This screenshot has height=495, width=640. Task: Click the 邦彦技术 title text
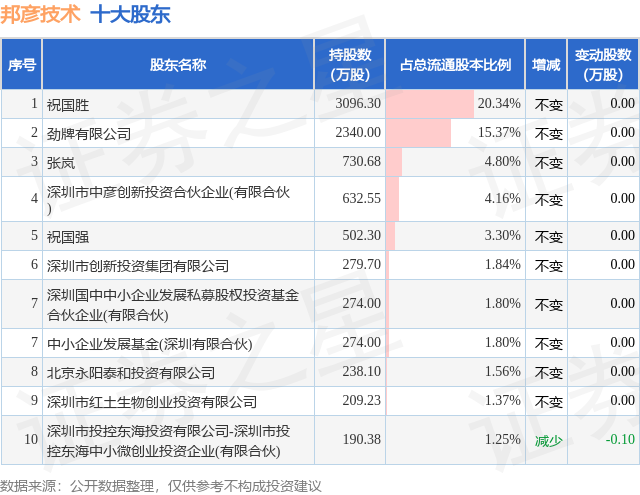(x=40, y=14)
